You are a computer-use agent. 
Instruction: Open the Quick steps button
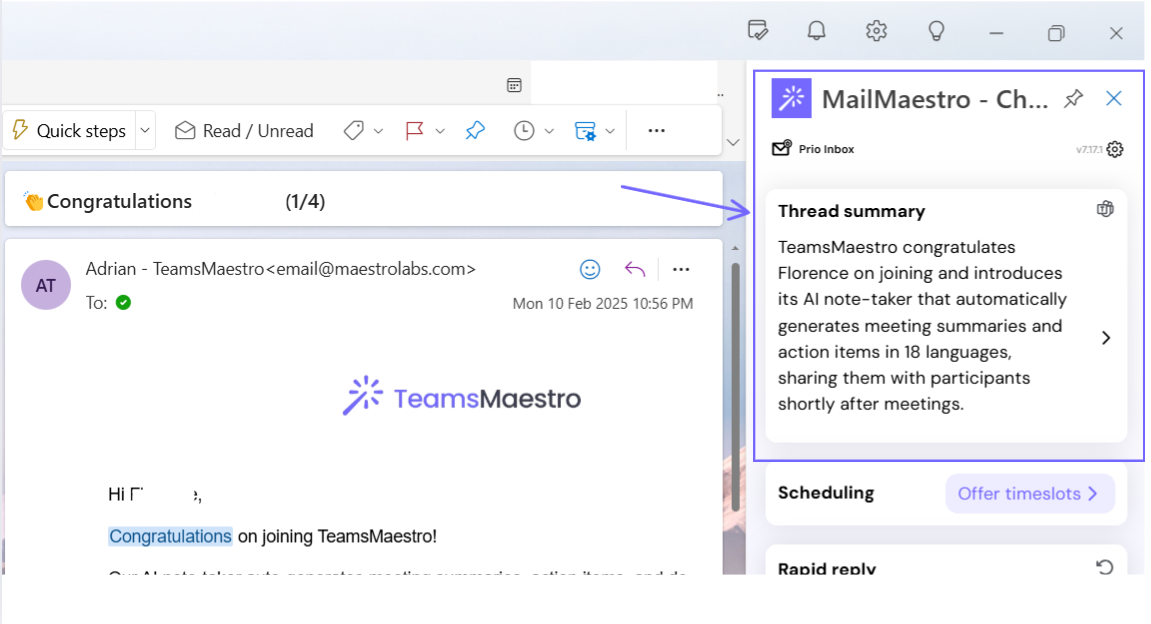click(70, 131)
